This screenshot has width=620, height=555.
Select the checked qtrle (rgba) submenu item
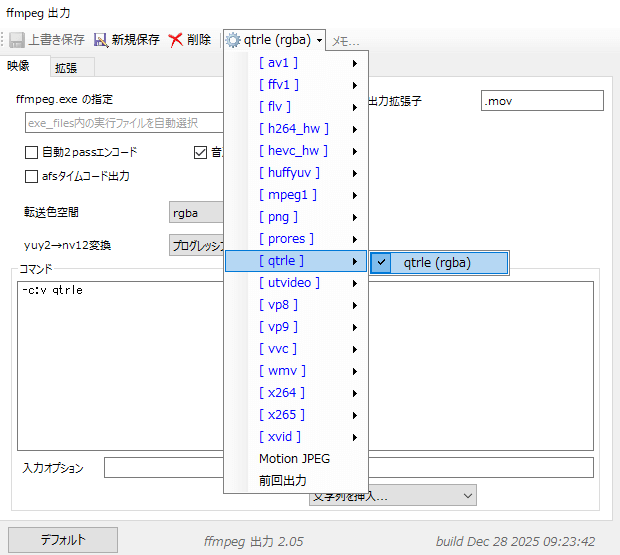coord(438,263)
